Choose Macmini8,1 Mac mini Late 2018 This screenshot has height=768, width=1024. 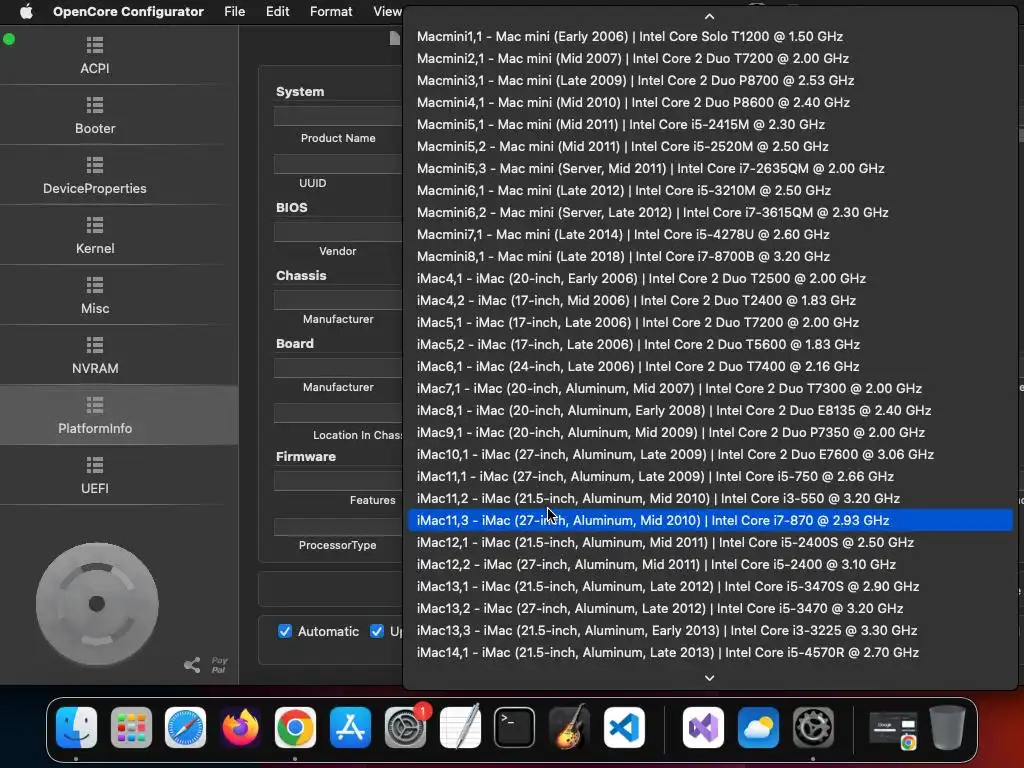(x=710, y=257)
